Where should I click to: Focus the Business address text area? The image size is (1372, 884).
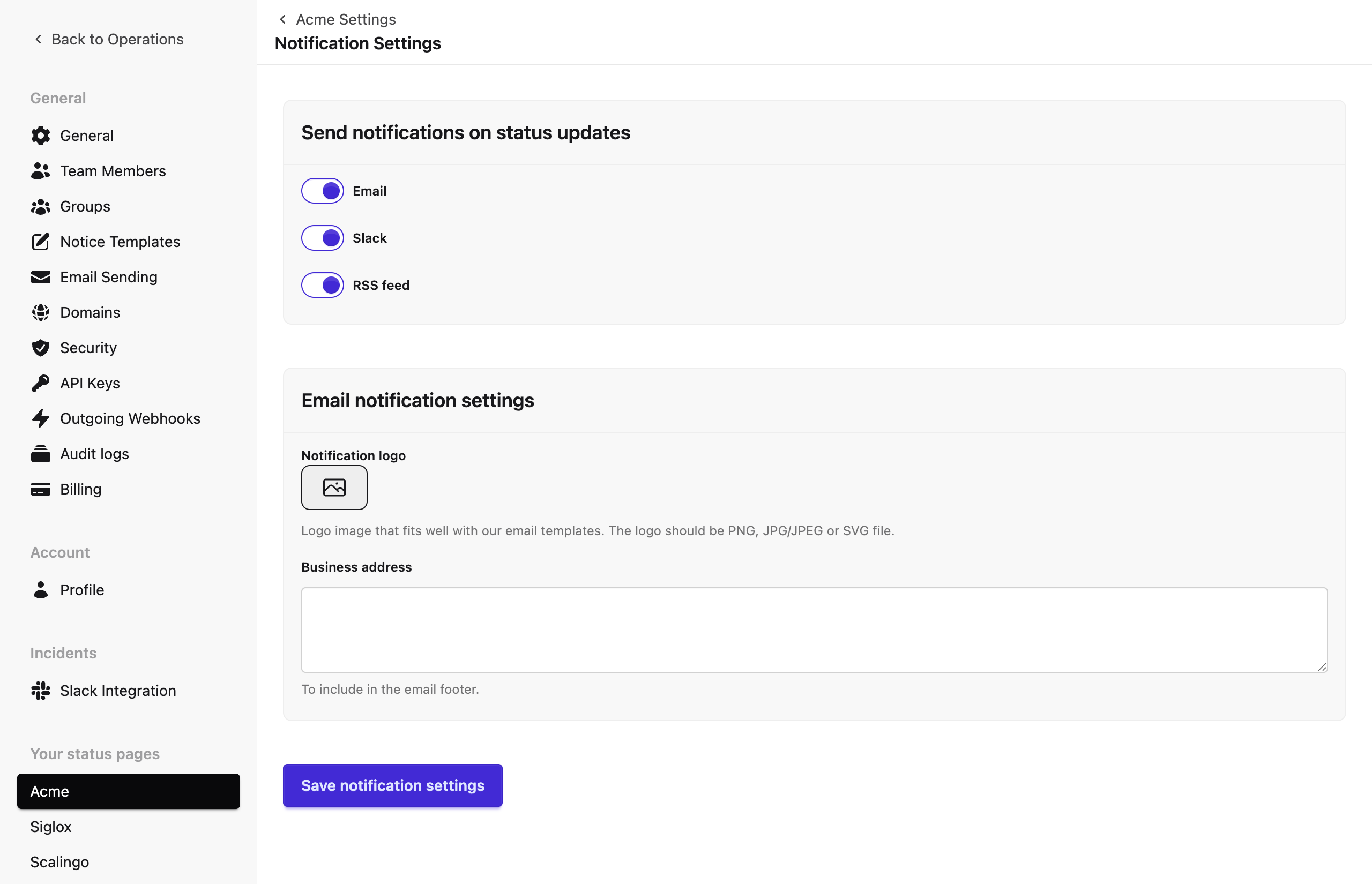(814, 630)
